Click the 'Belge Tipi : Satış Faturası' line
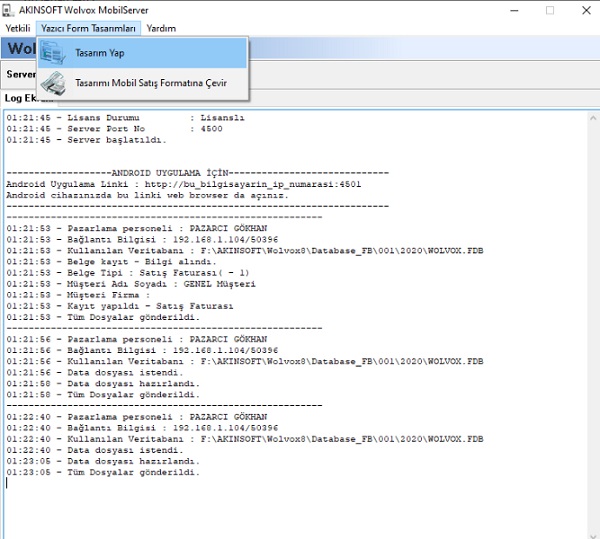 pos(128,273)
